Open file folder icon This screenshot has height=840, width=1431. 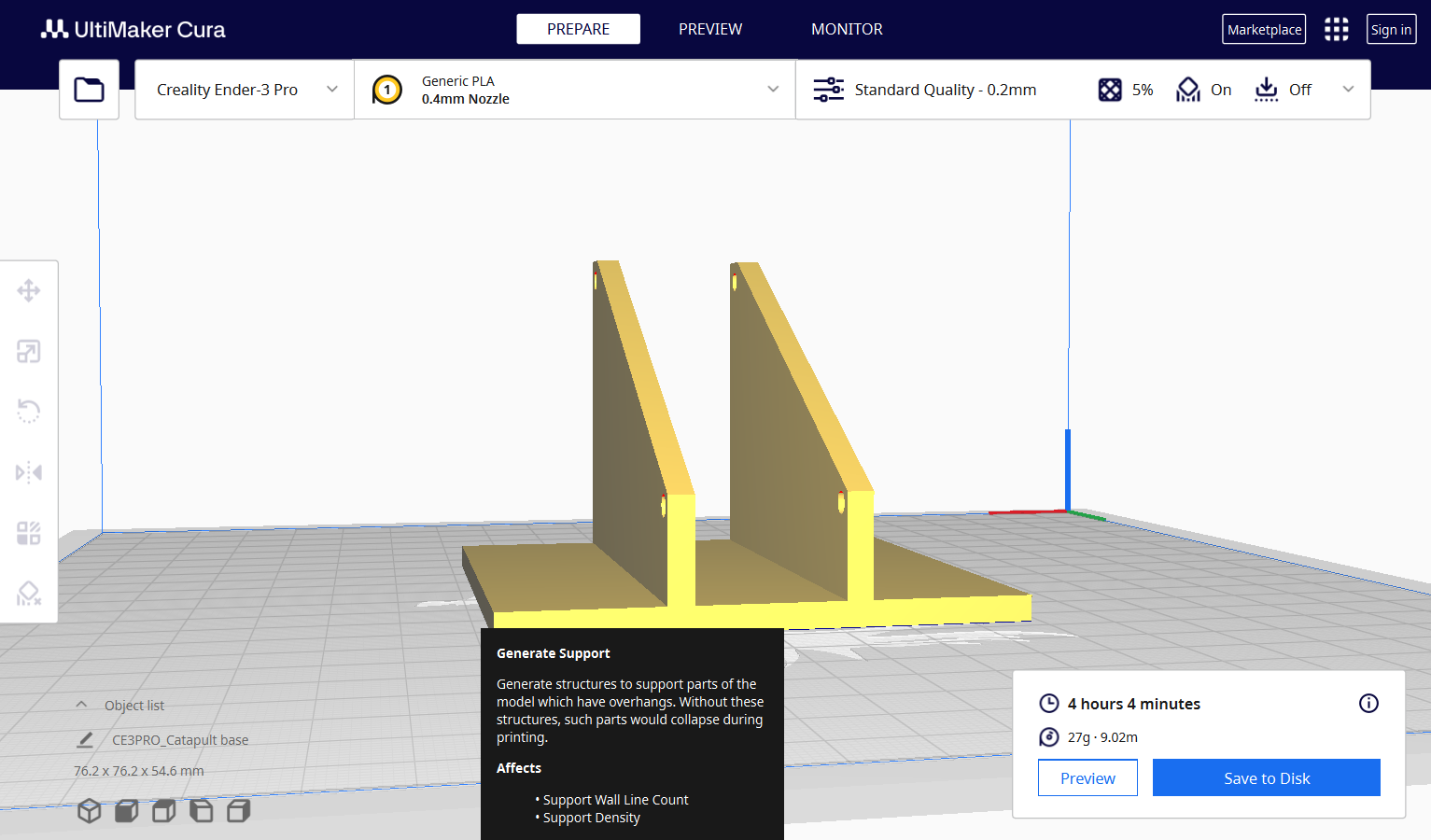[x=89, y=90]
